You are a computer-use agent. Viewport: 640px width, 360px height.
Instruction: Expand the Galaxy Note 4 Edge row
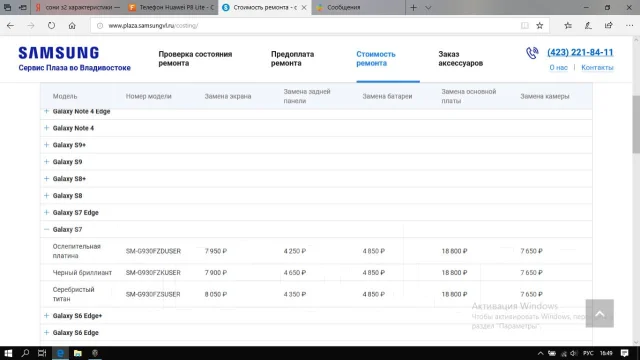tap(47, 111)
